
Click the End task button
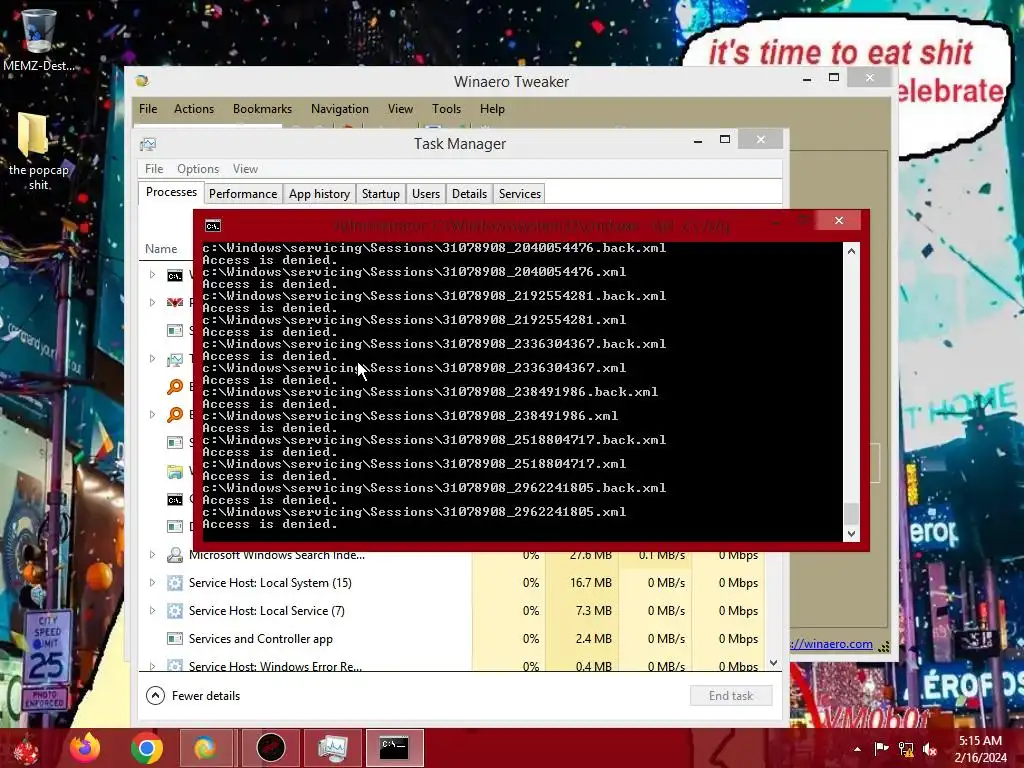(731, 696)
